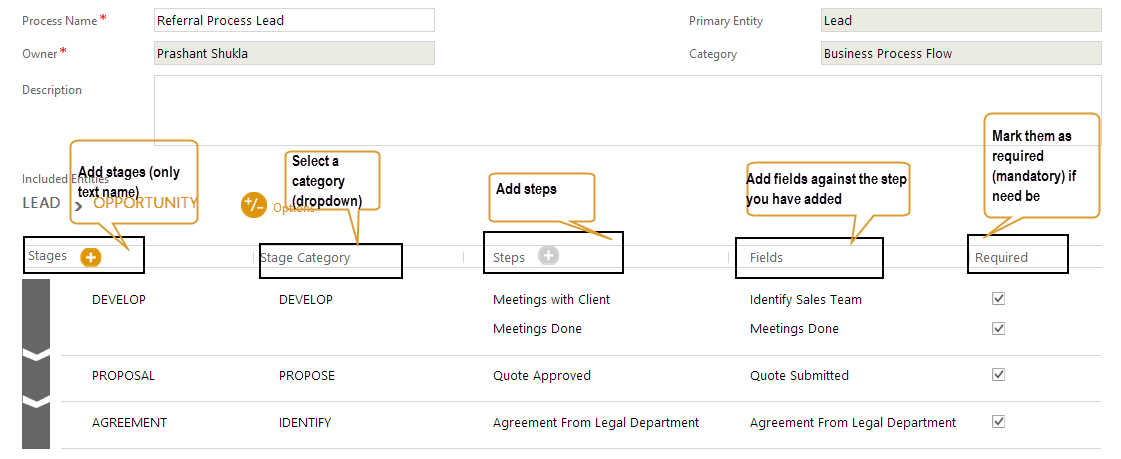Uncheck Required for Identify Sales Team
Image resolution: width=1121 pixels, height=459 pixels.
tap(997, 298)
